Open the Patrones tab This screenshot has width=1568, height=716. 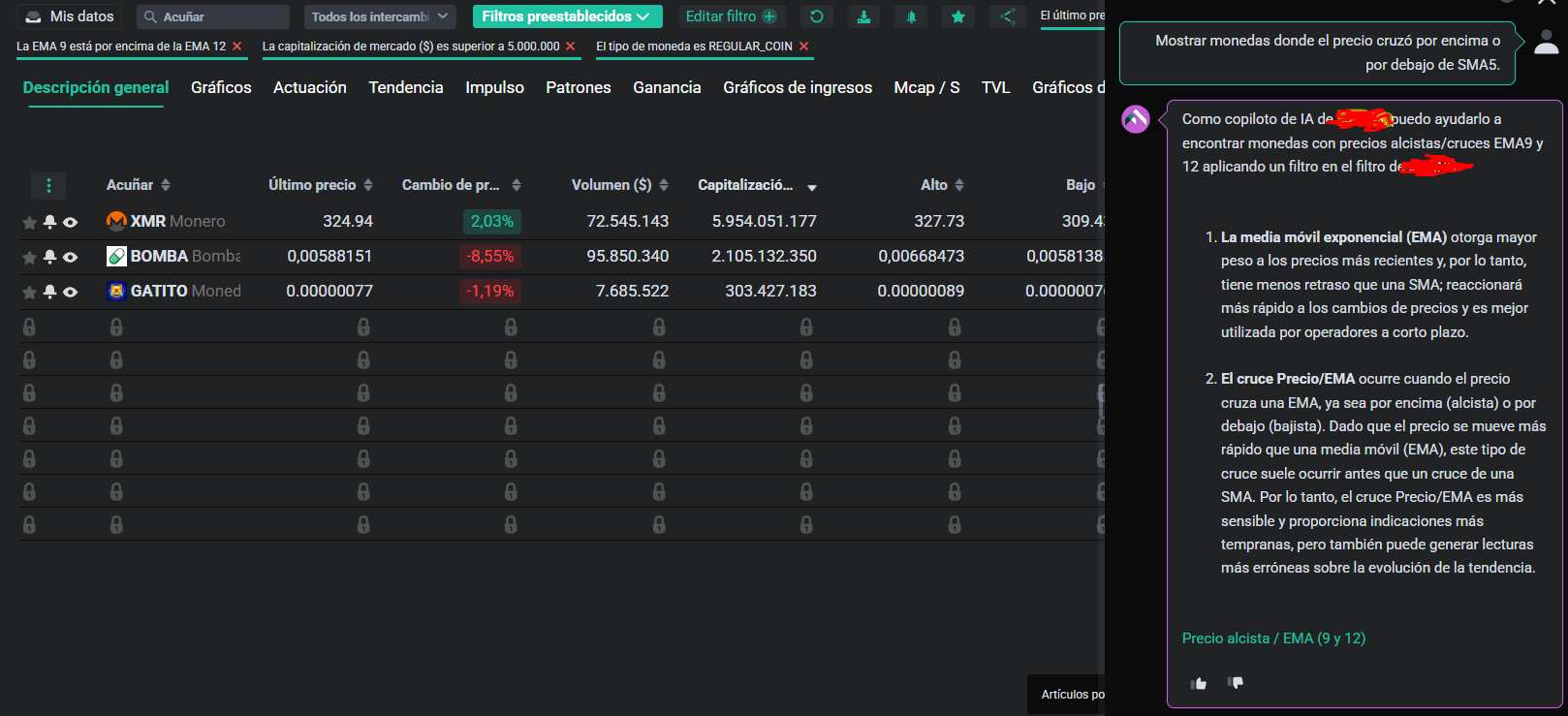point(579,87)
